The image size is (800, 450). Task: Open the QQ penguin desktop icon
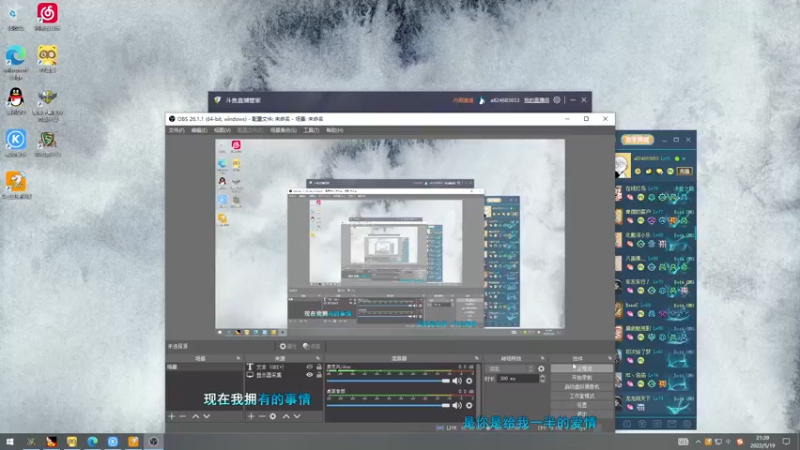coord(16,99)
